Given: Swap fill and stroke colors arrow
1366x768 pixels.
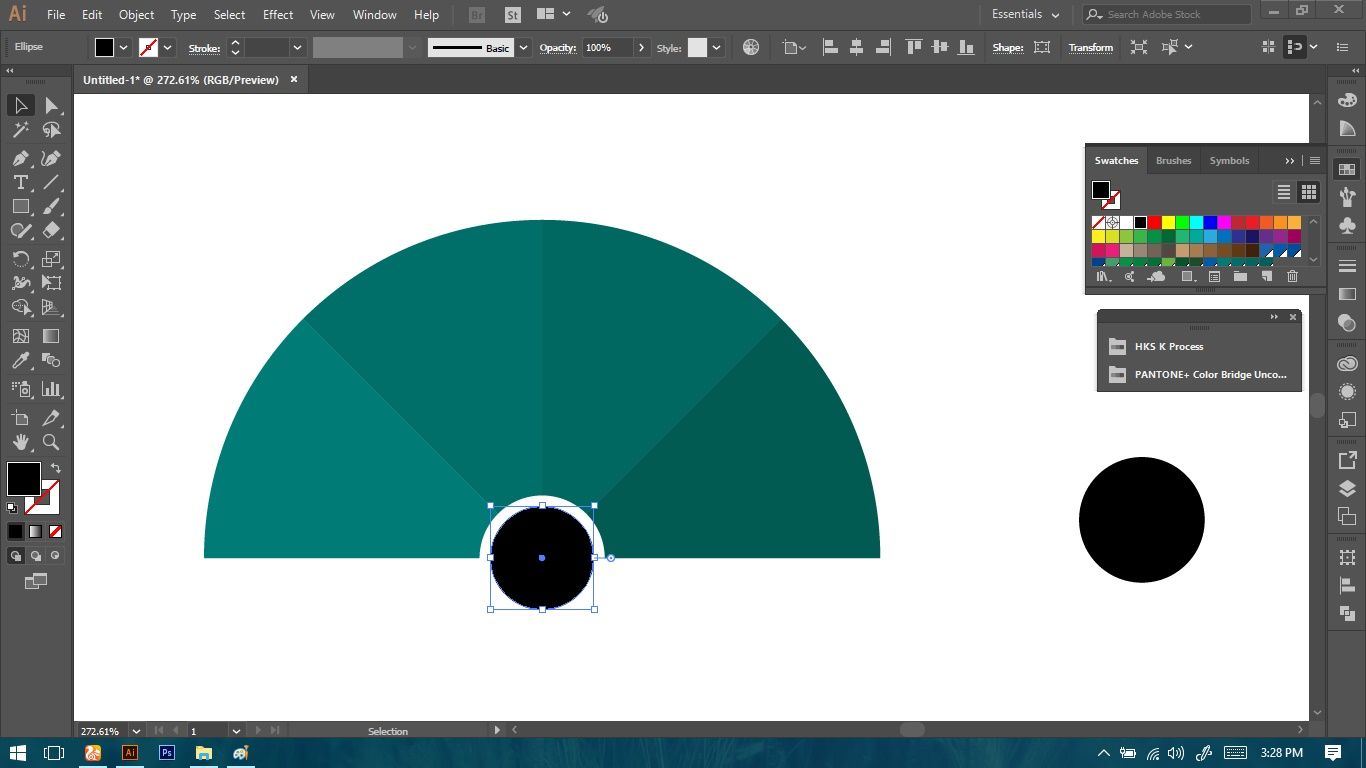Looking at the screenshot, I should 56,468.
